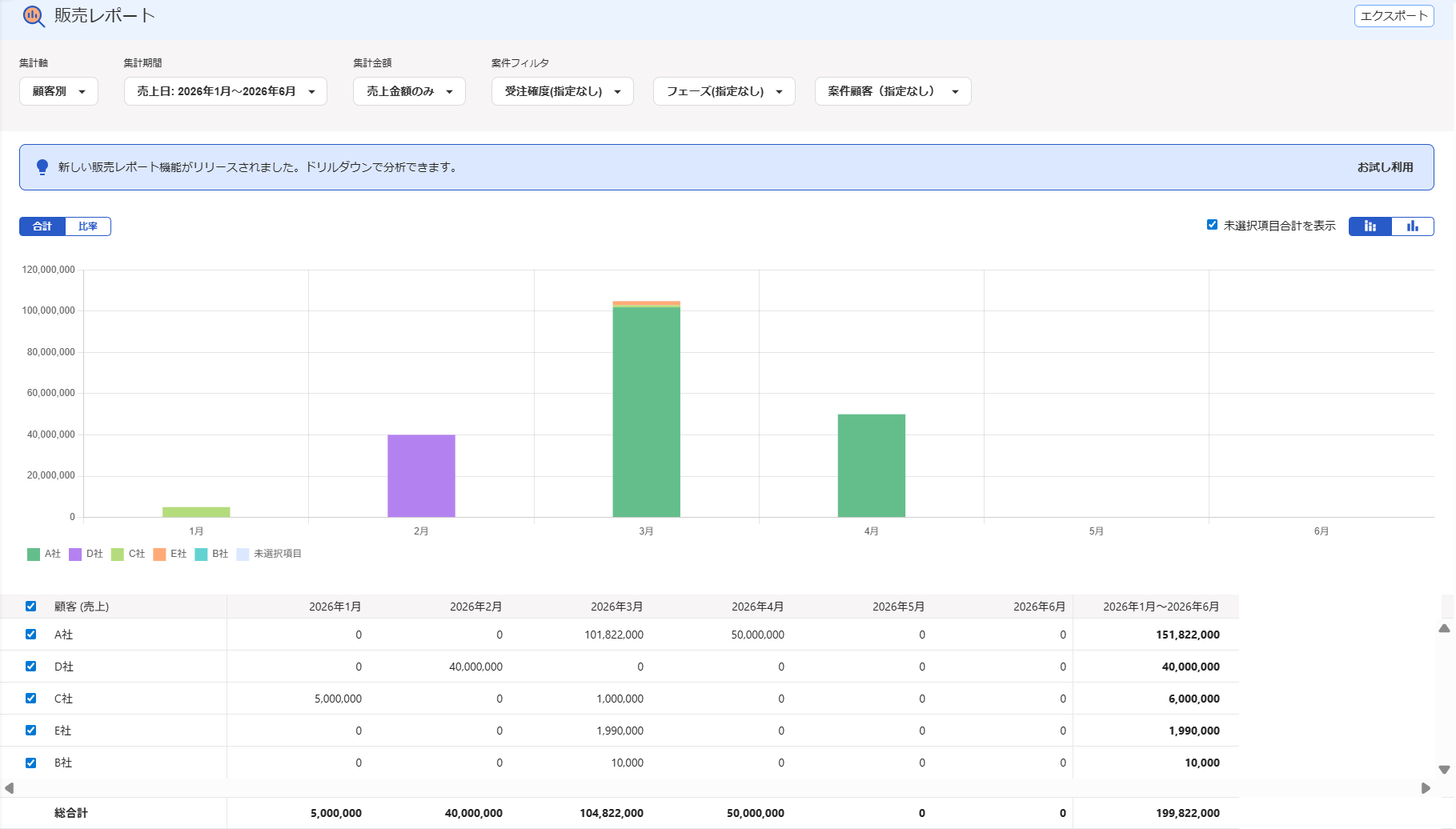Click the 2026年1月 column header

(335, 607)
